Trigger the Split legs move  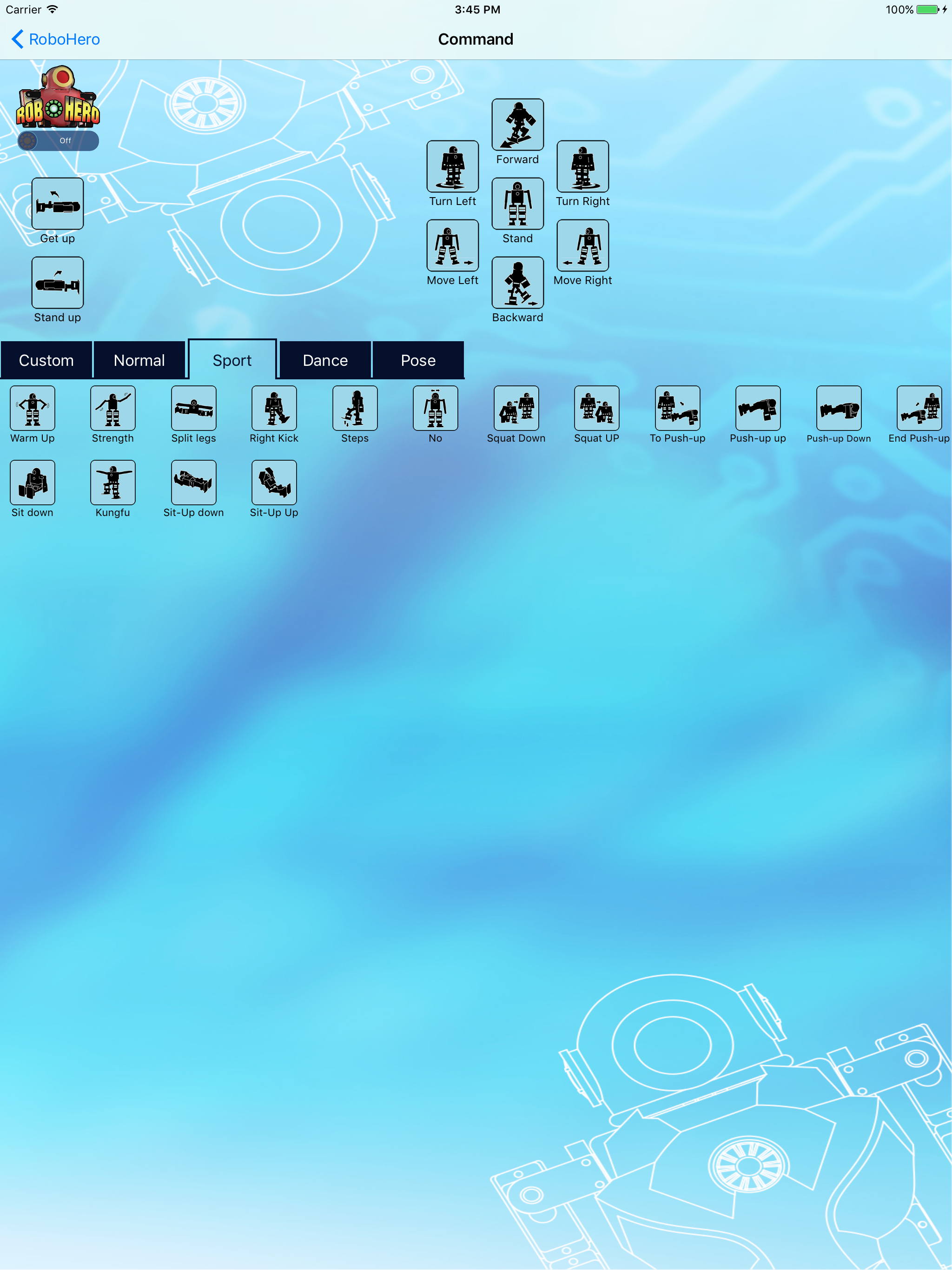pyautogui.click(x=193, y=408)
